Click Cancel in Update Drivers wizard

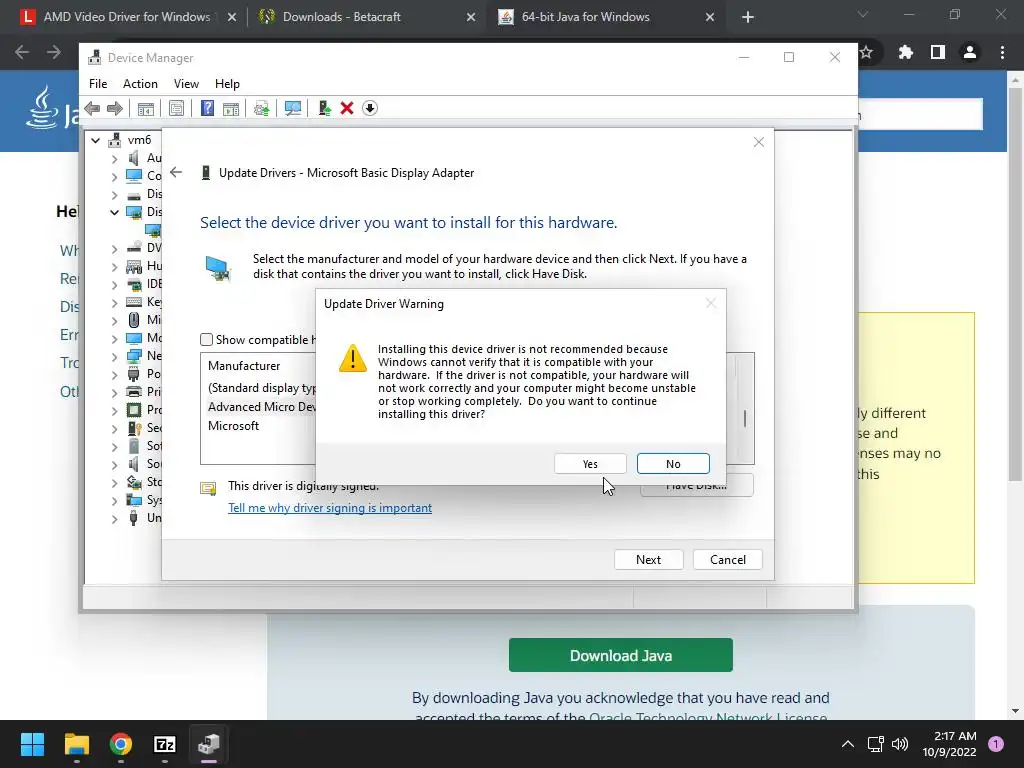[728, 560]
